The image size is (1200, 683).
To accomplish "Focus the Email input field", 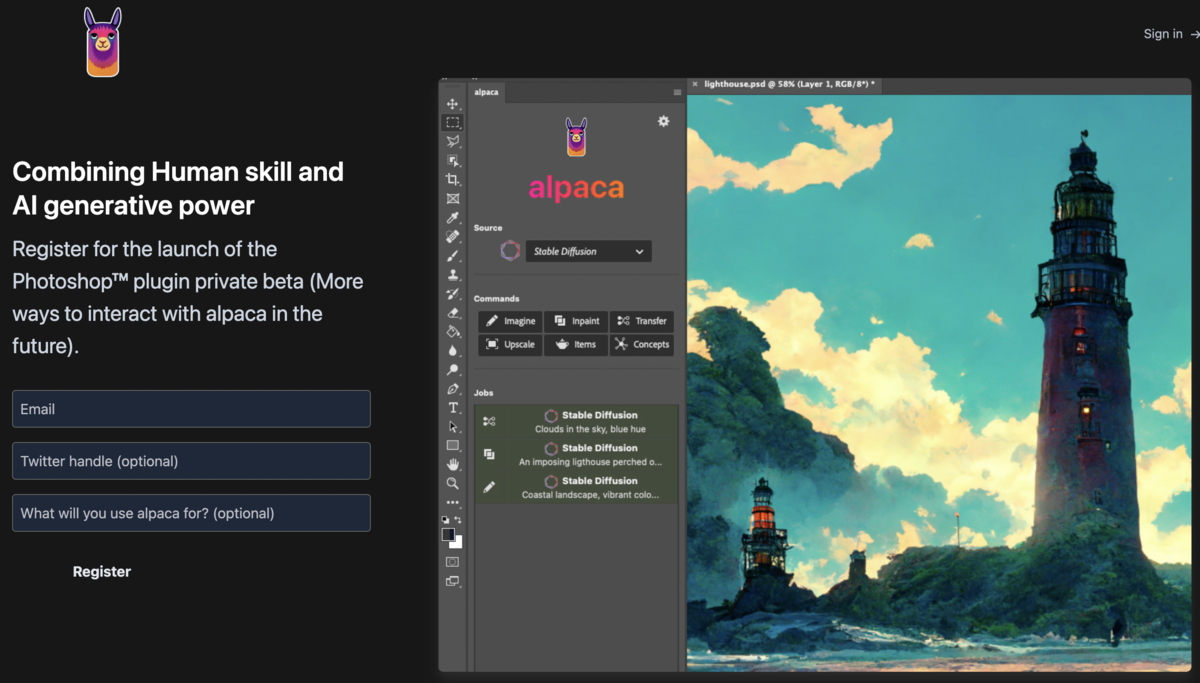I will (191, 409).
